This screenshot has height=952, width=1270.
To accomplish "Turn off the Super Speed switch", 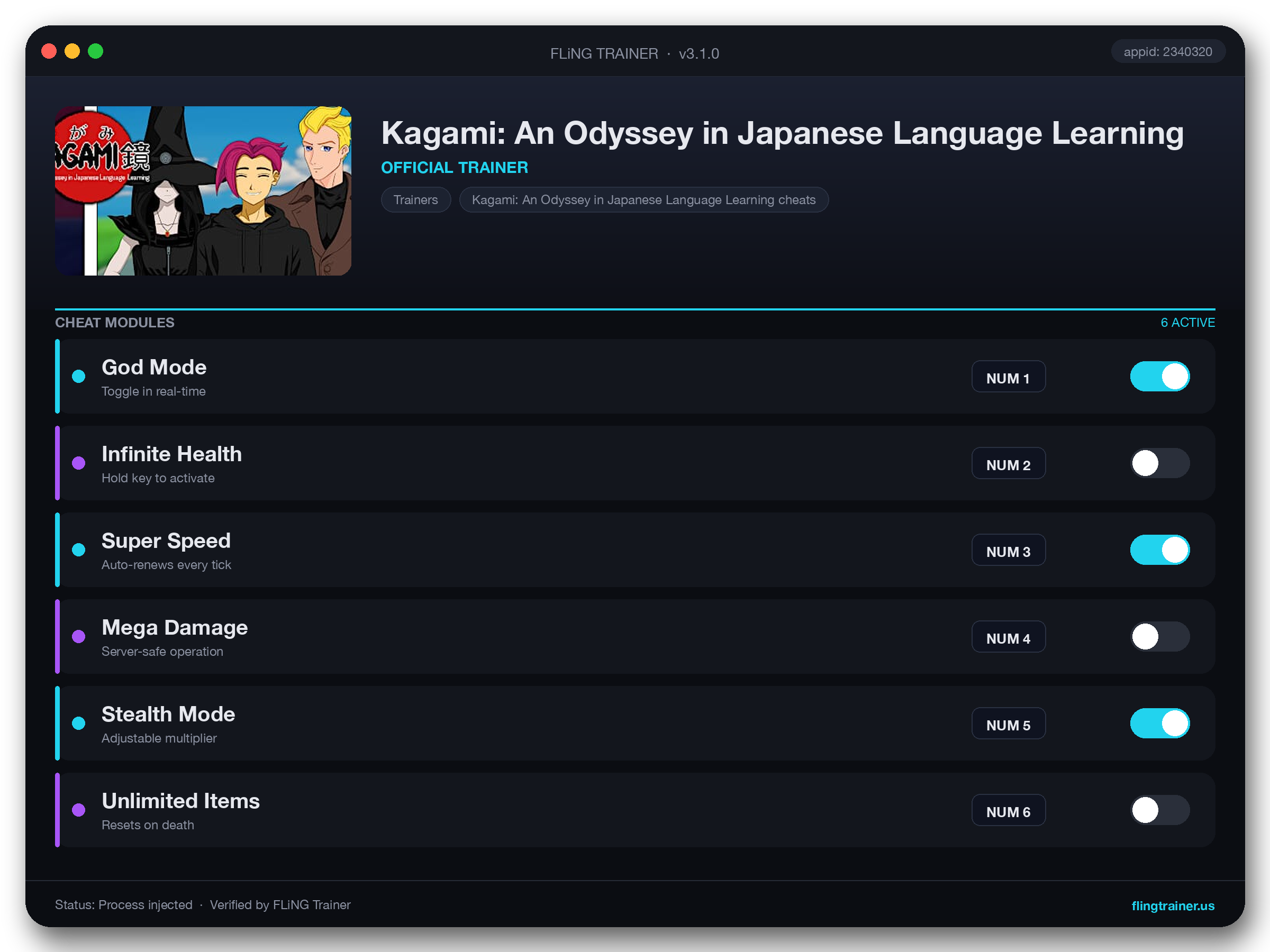I will [1160, 550].
